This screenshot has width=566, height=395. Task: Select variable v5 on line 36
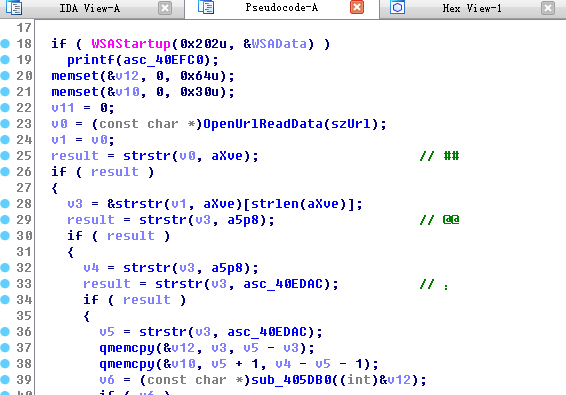click(x=107, y=332)
